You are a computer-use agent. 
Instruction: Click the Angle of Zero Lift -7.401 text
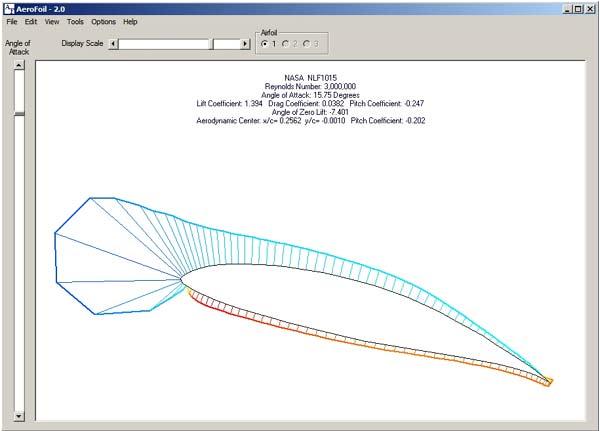coord(310,112)
